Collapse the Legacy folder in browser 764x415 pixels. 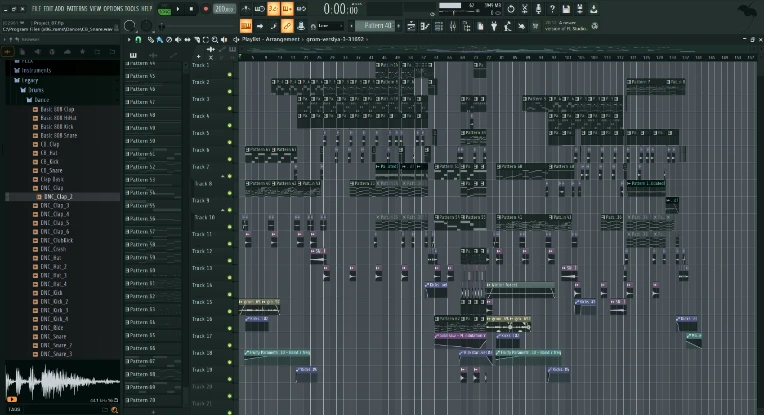pos(30,80)
